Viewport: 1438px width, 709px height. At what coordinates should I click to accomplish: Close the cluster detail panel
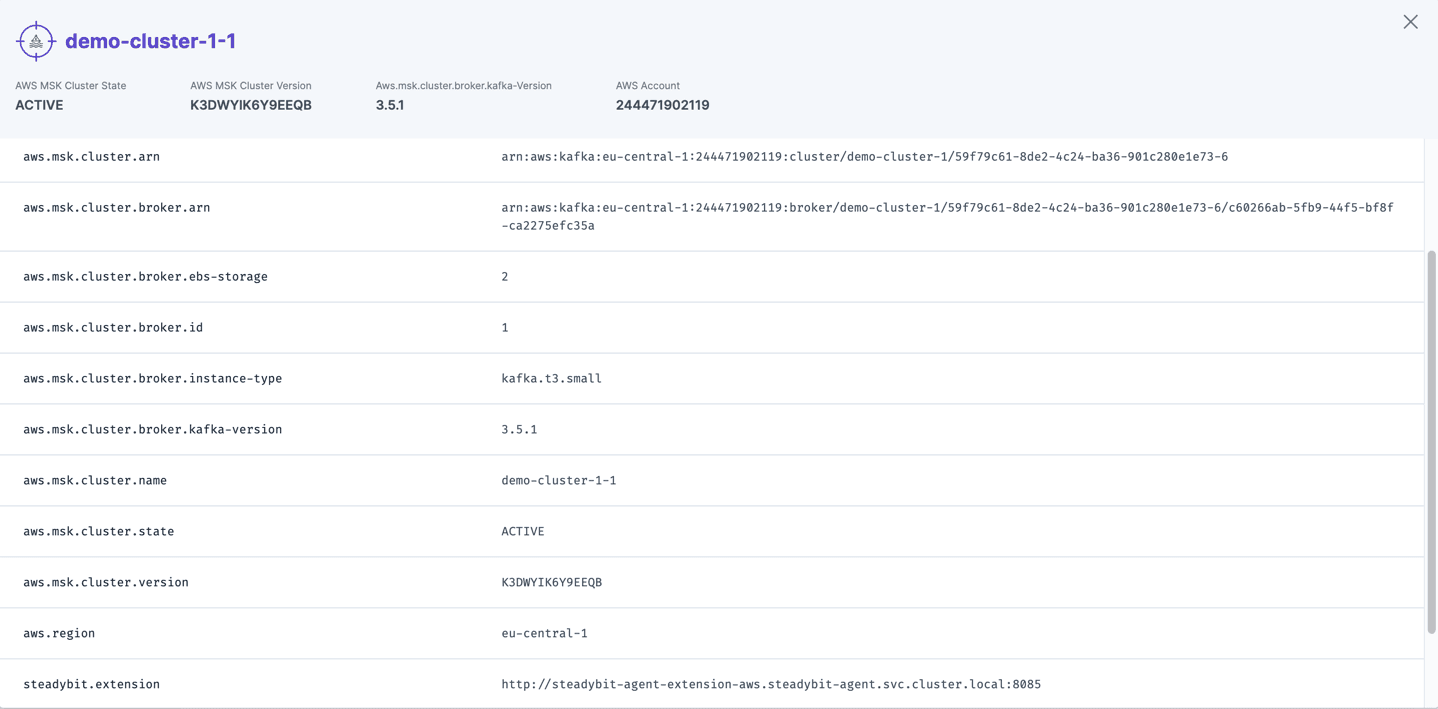pyautogui.click(x=1410, y=21)
